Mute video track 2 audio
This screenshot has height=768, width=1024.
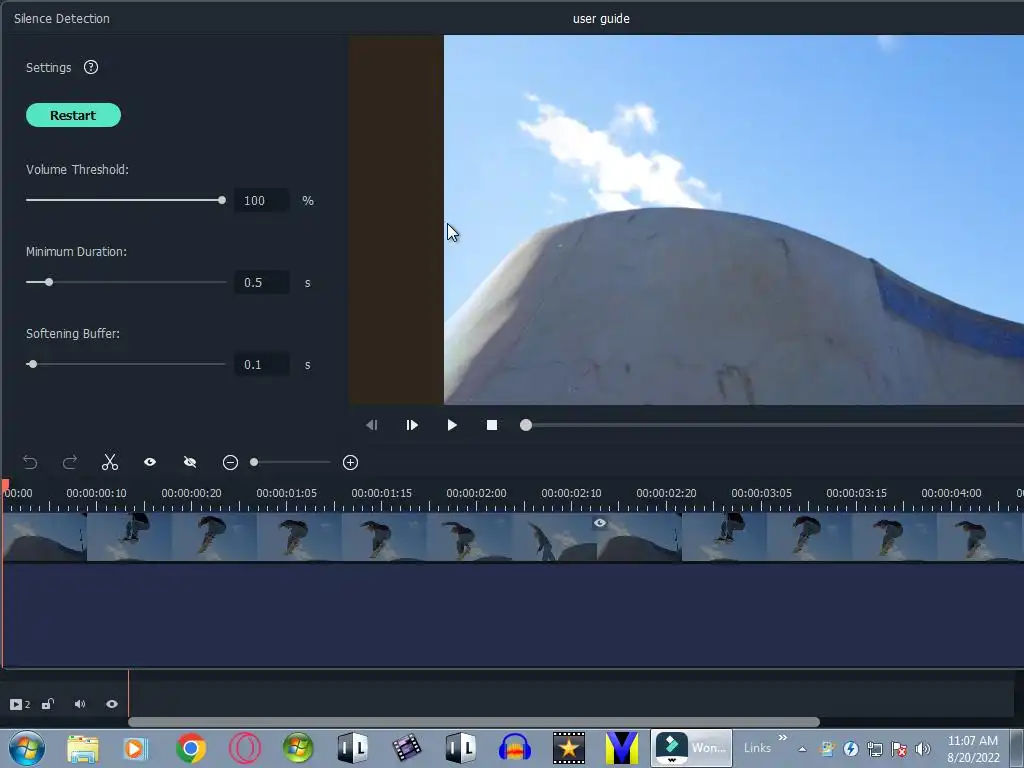point(80,704)
